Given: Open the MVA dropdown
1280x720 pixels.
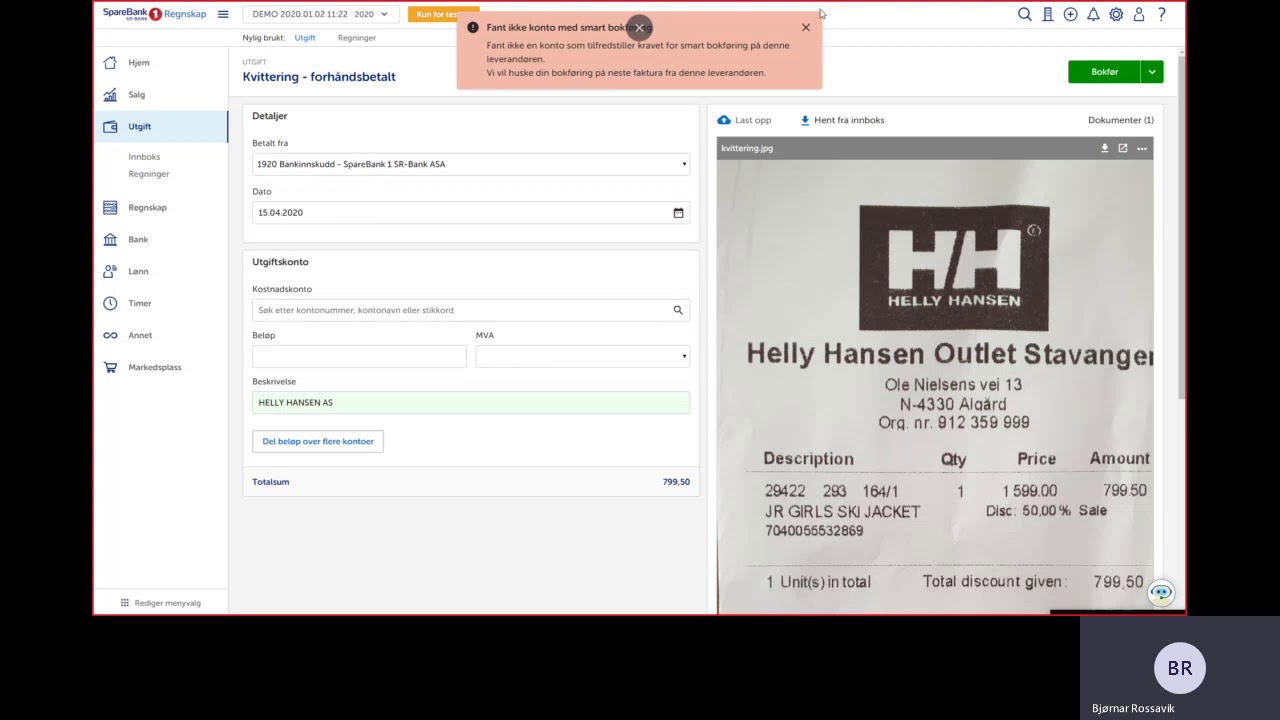Looking at the screenshot, I should coord(583,356).
